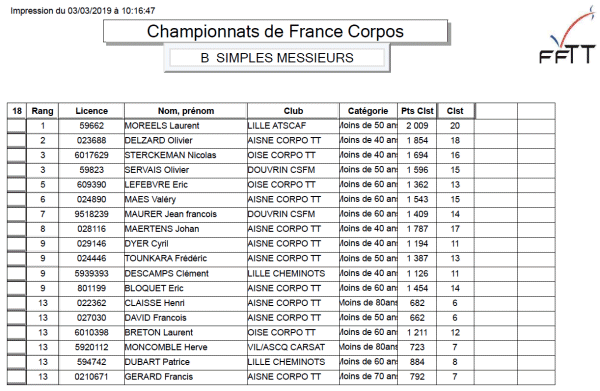Tick the checkbox beside MOREELS Laurent
Viewport: 600px width, 391px height.
coord(17,126)
